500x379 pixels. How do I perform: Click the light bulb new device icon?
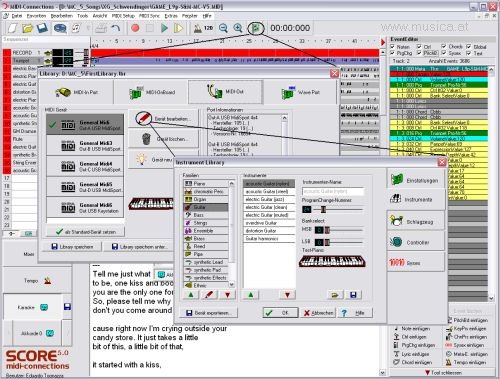click(x=142, y=159)
